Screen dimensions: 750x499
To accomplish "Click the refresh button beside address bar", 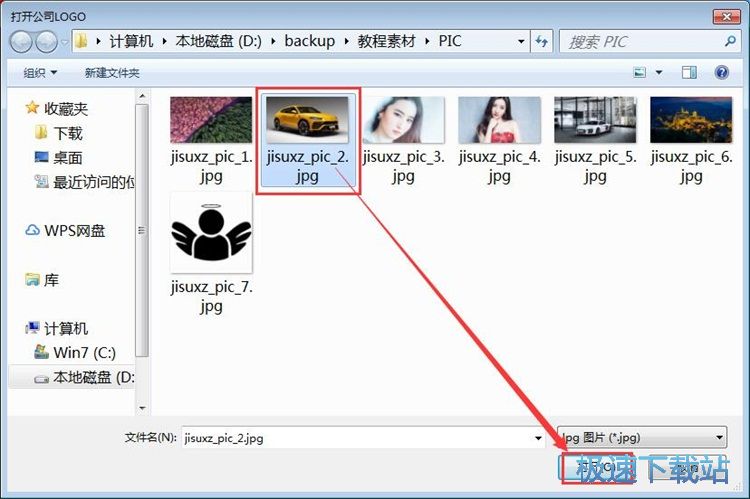I will tap(541, 42).
